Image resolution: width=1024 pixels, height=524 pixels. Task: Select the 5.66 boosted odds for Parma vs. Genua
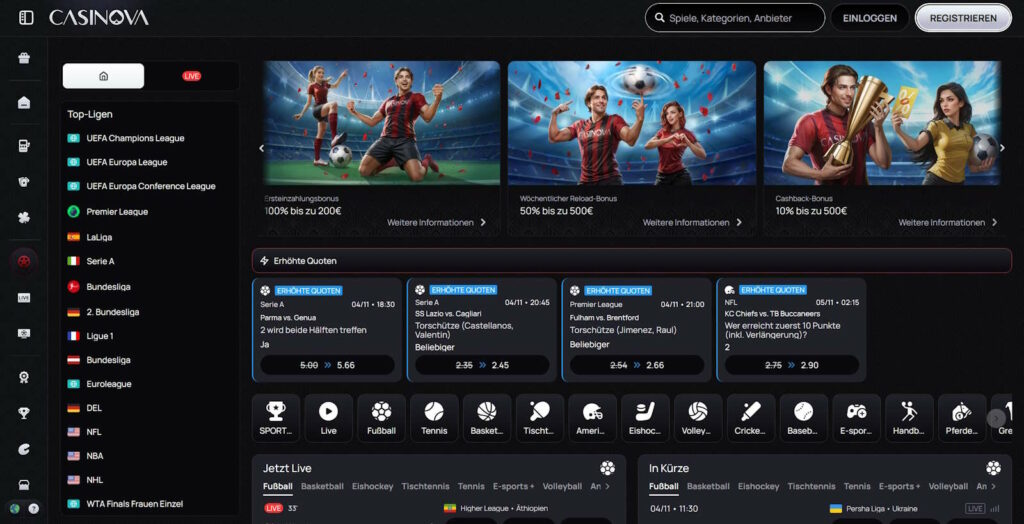click(x=328, y=365)
